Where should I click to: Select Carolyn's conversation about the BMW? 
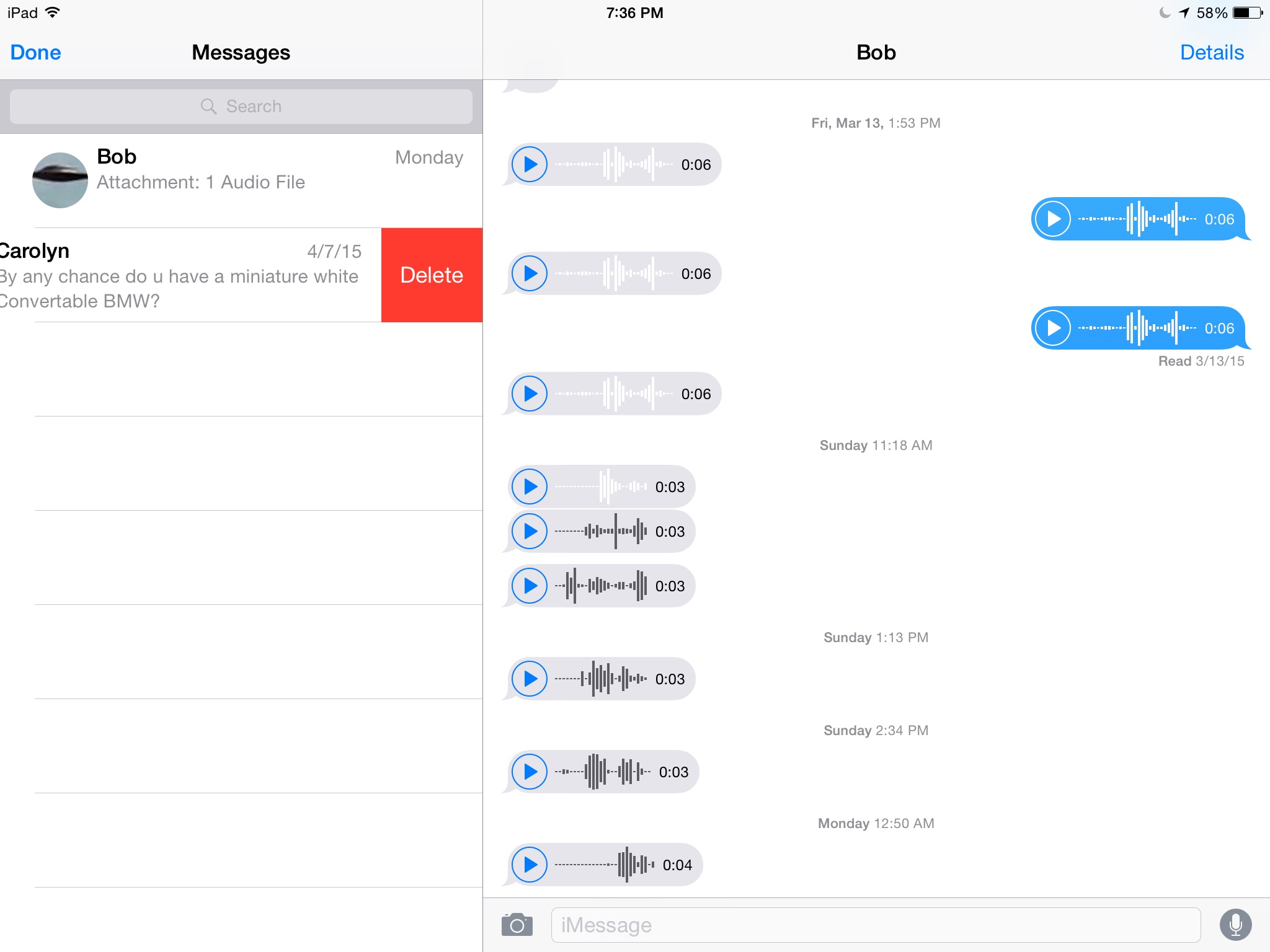pyautogui.click(x=186, y=275)
